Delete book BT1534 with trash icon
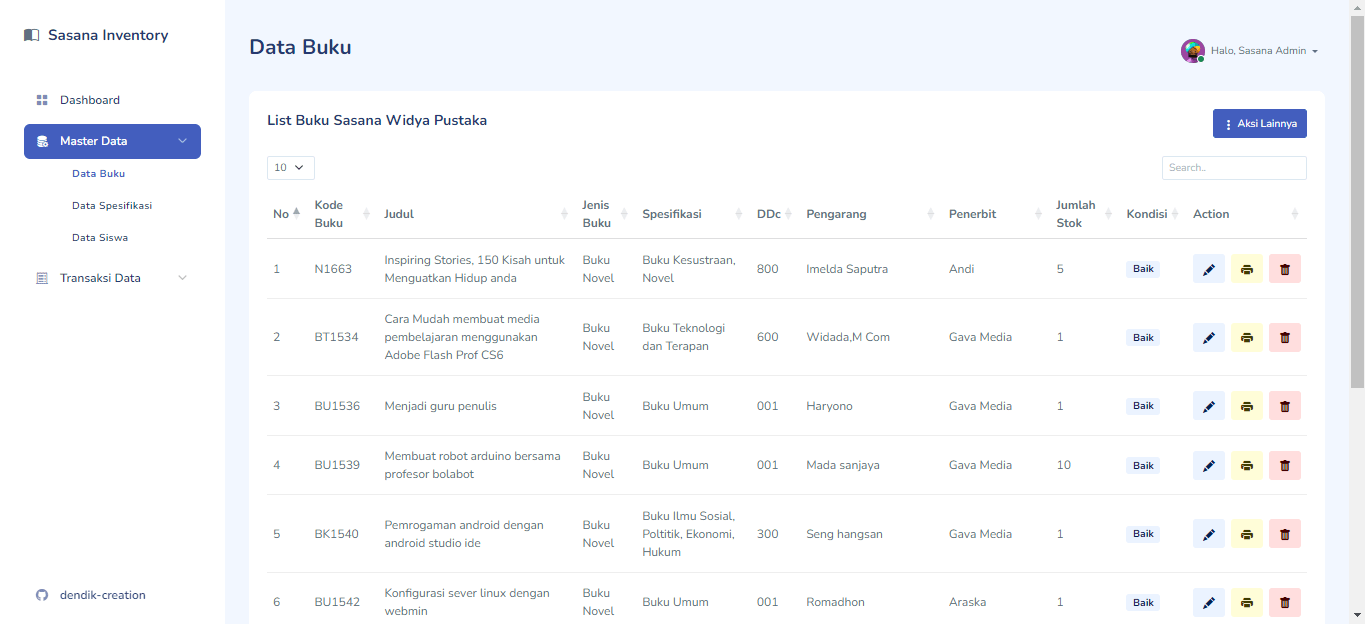The width and height of the screenshot is (1365, 624). [1285, 337]
